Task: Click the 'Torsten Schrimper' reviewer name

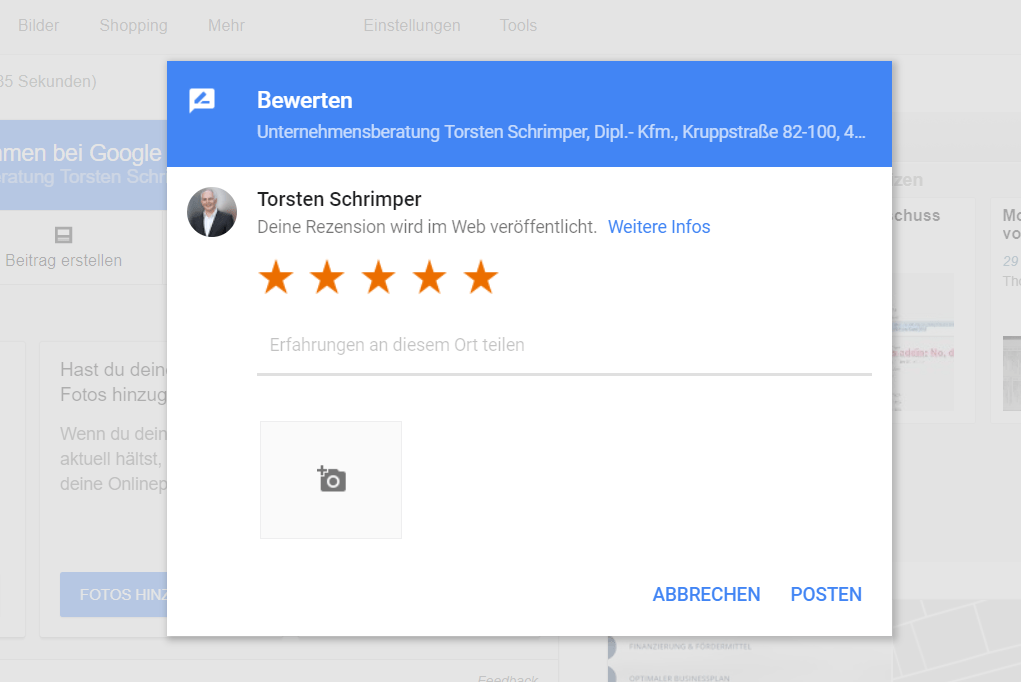Action: (x=339, y=199)
